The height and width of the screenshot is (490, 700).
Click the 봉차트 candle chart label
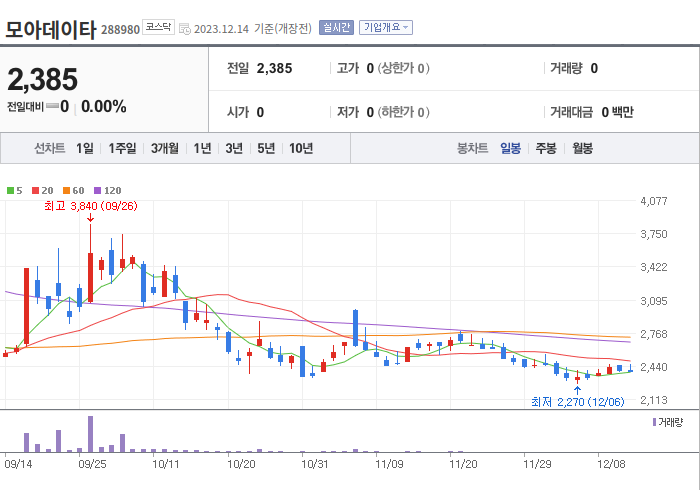click(x=472, y=148)
